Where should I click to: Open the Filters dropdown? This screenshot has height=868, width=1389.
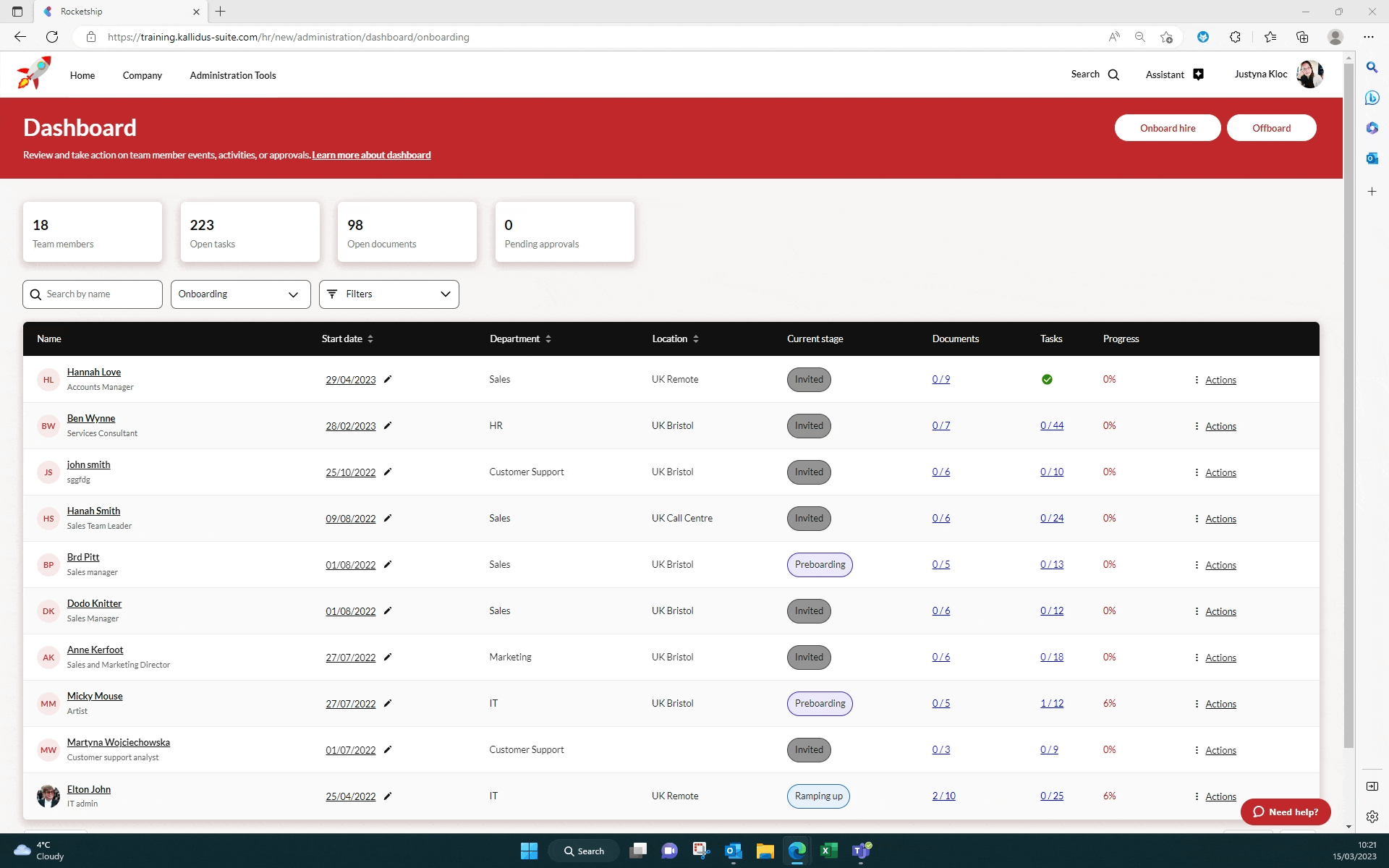388,294
